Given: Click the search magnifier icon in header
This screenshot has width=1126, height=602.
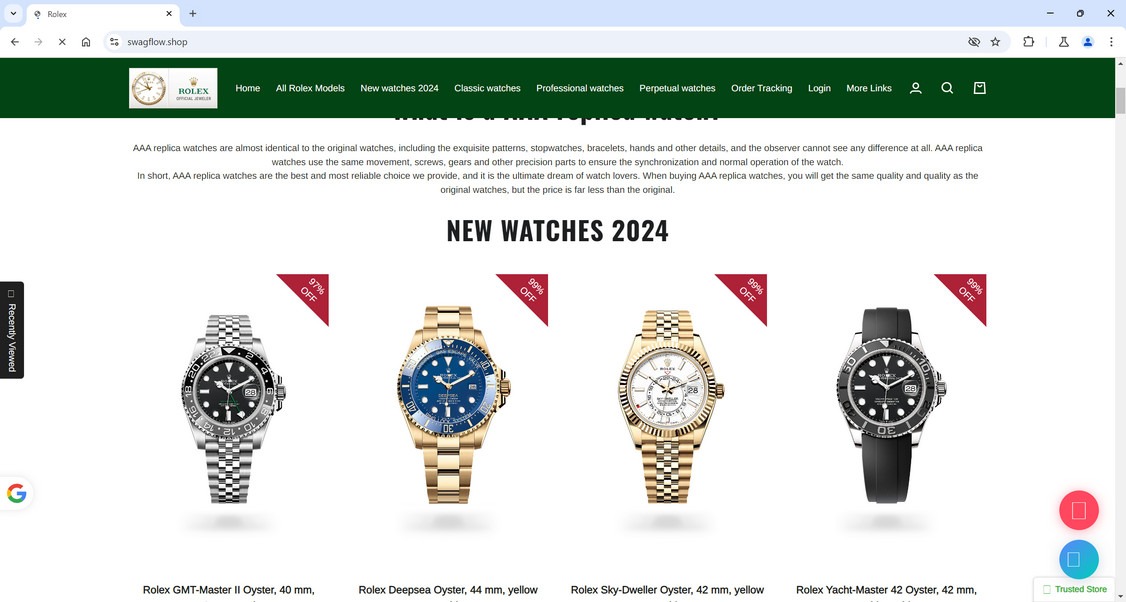Looking at the screenshot, I should (947, 88).
